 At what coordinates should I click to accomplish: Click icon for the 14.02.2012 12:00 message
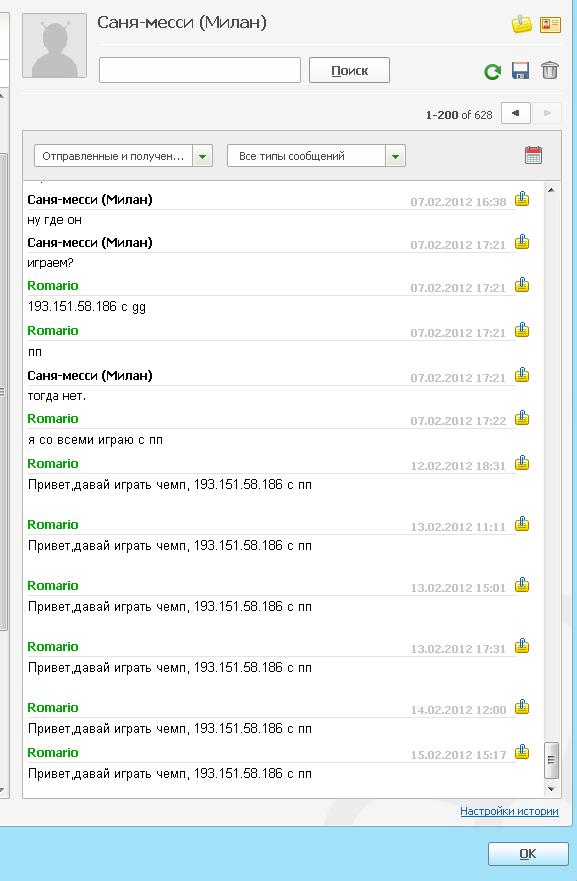(x=522, y=707)
